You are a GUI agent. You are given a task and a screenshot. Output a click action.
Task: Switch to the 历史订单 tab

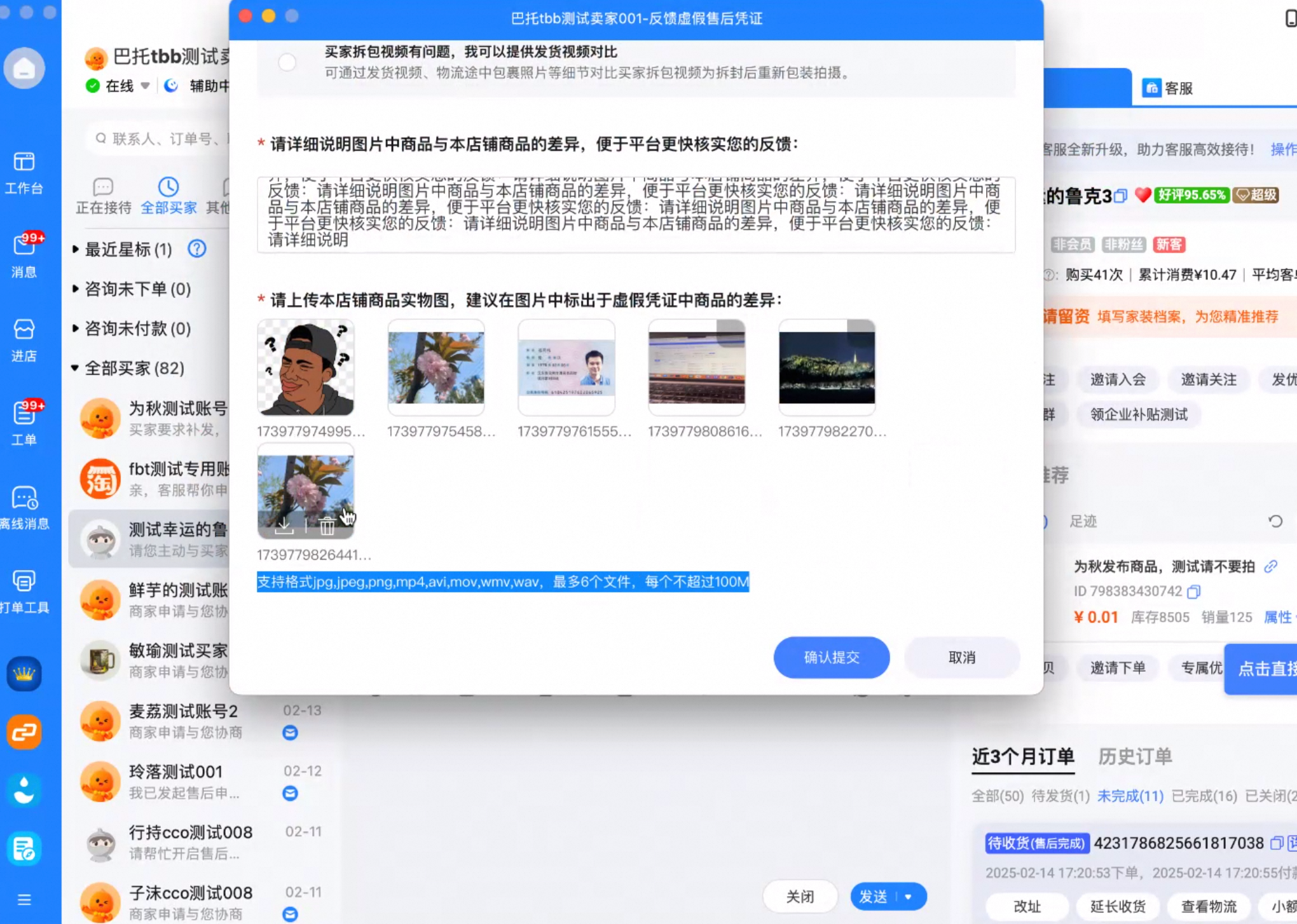[1135, 756]
